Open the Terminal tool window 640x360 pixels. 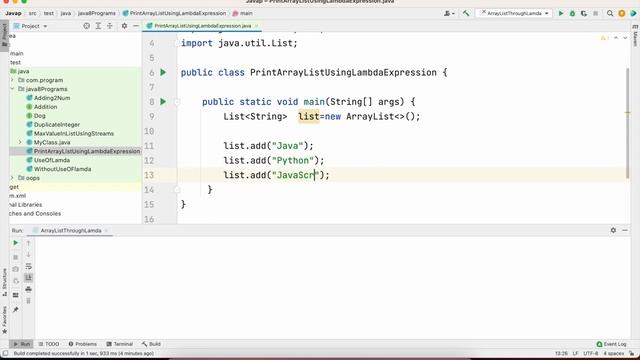(x=120, y=344)
